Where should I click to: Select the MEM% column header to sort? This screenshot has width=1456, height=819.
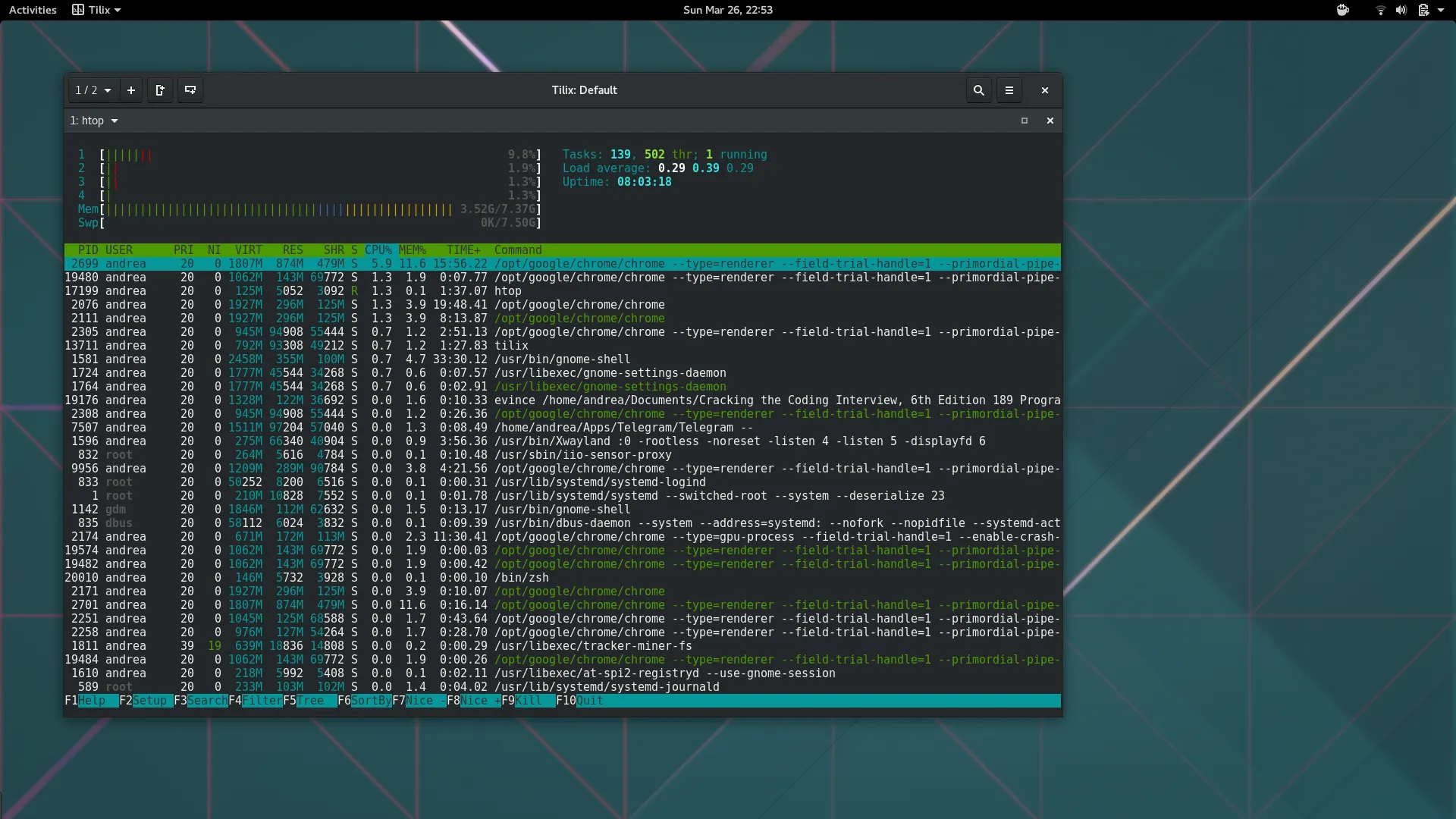(412, 249)
